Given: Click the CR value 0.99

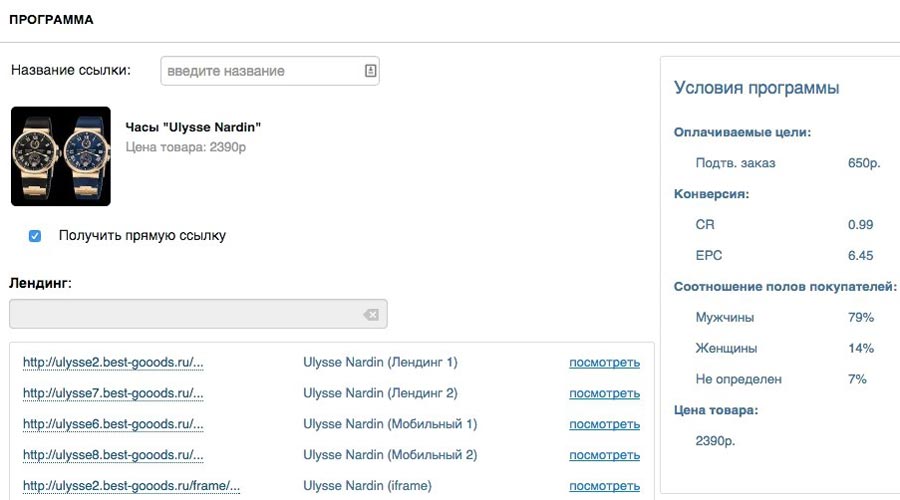Looking at the screenshot, I should [860, 224].
